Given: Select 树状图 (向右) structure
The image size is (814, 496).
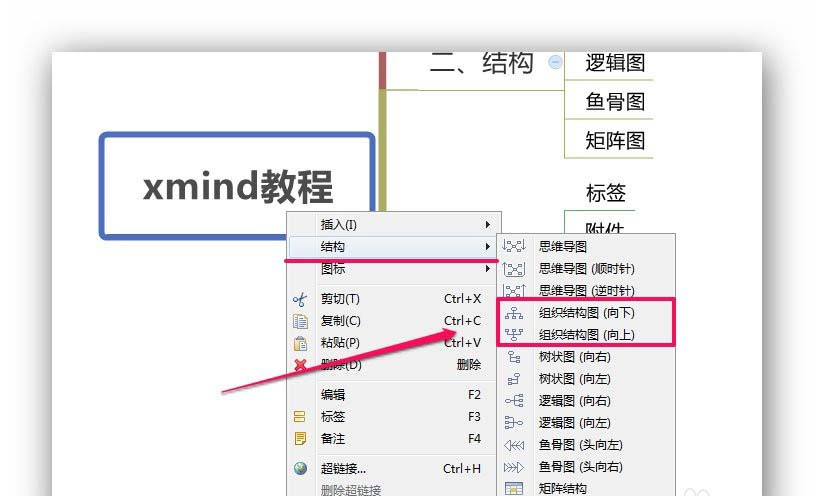Looking at the screenshot, I should point(587,357).
